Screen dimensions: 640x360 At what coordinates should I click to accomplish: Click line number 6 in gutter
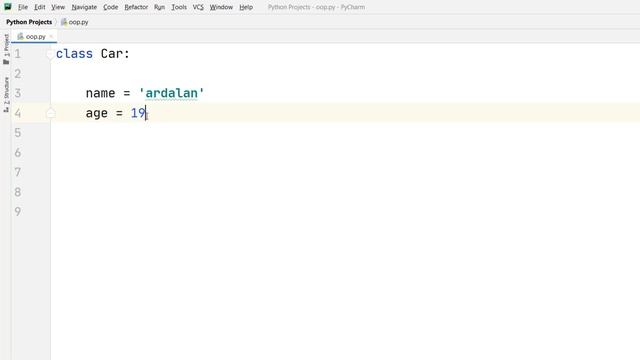pos(18,153)
